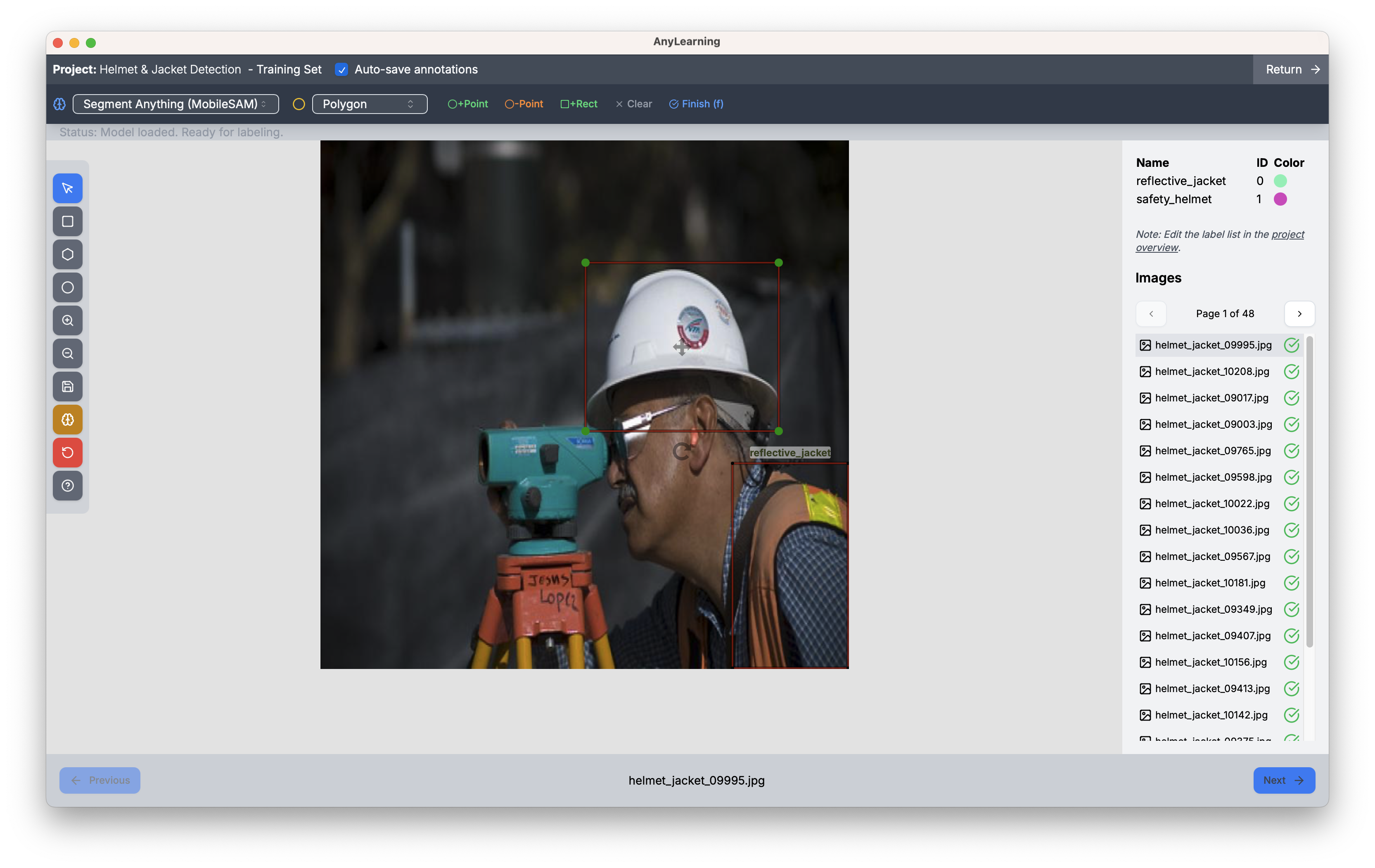Screen dimensions: 1375x868
Task: Open help with the question mark icon
Action: coord(67,486)
